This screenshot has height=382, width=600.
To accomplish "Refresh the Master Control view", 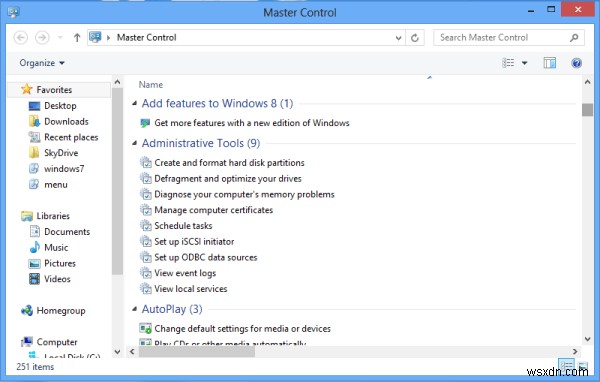I will click(415, 38).
